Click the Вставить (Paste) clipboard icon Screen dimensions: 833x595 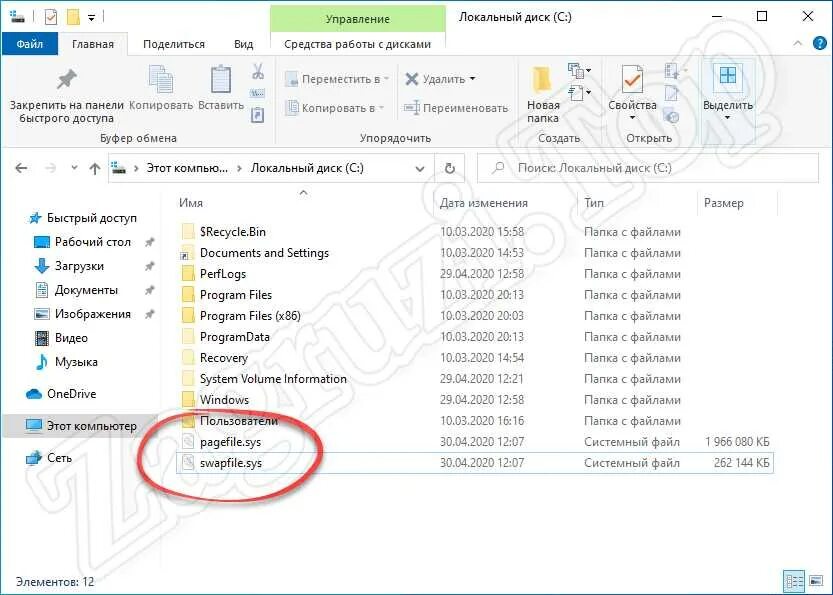pos(220,80)
